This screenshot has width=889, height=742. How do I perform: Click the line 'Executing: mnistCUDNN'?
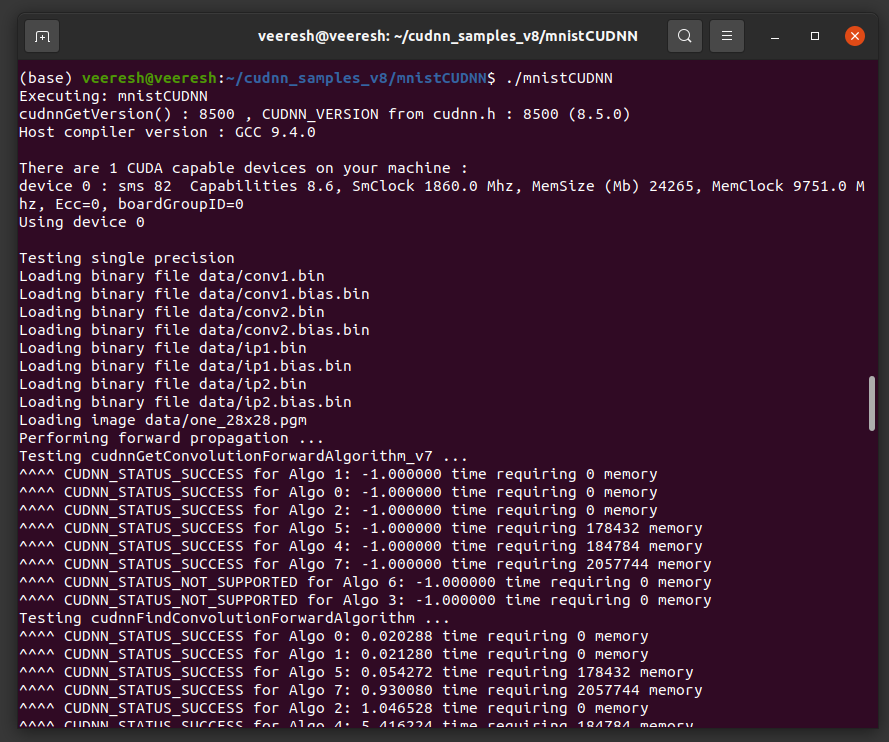click(113, 96)
